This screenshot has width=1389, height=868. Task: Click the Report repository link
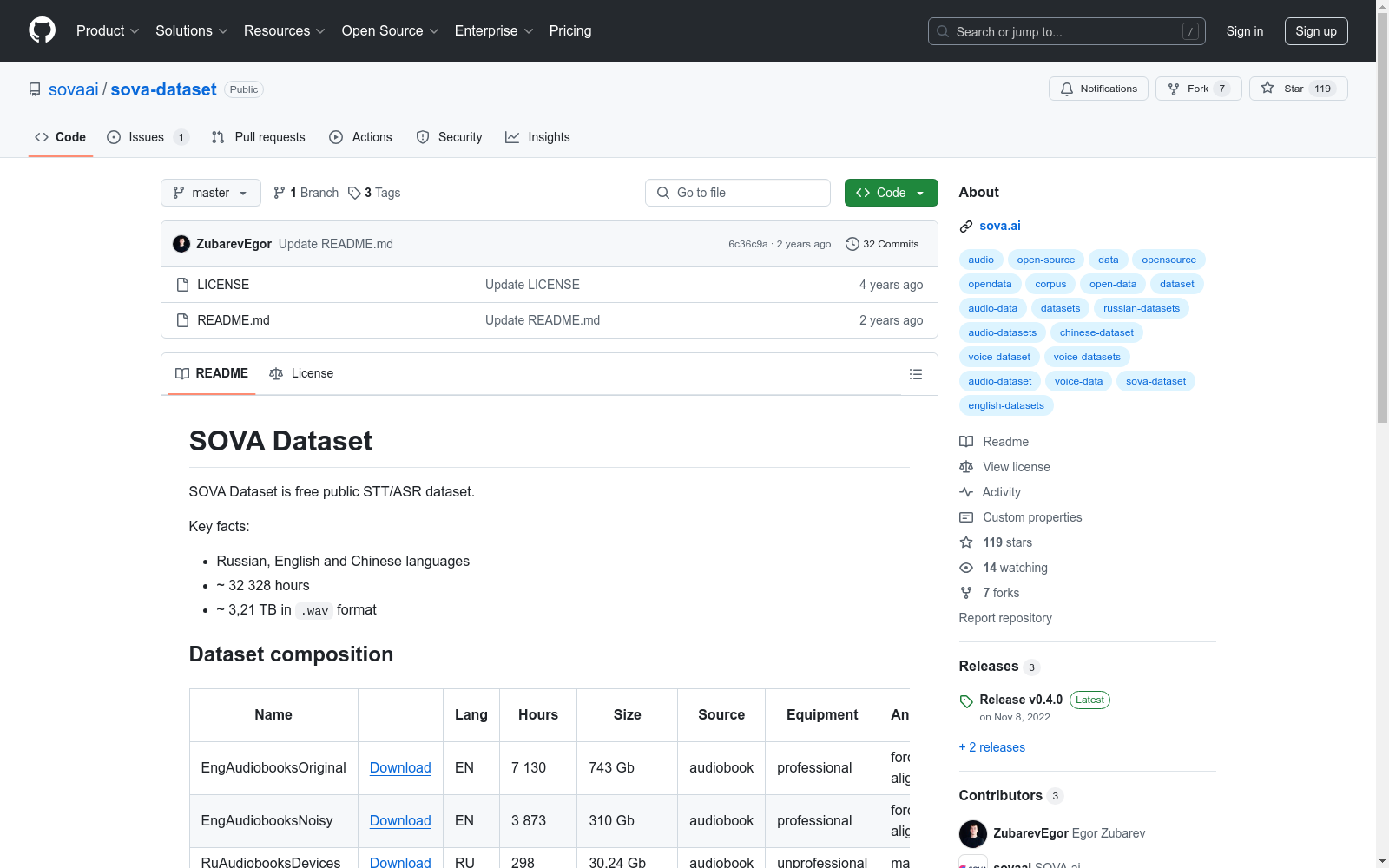[1005, 618]
